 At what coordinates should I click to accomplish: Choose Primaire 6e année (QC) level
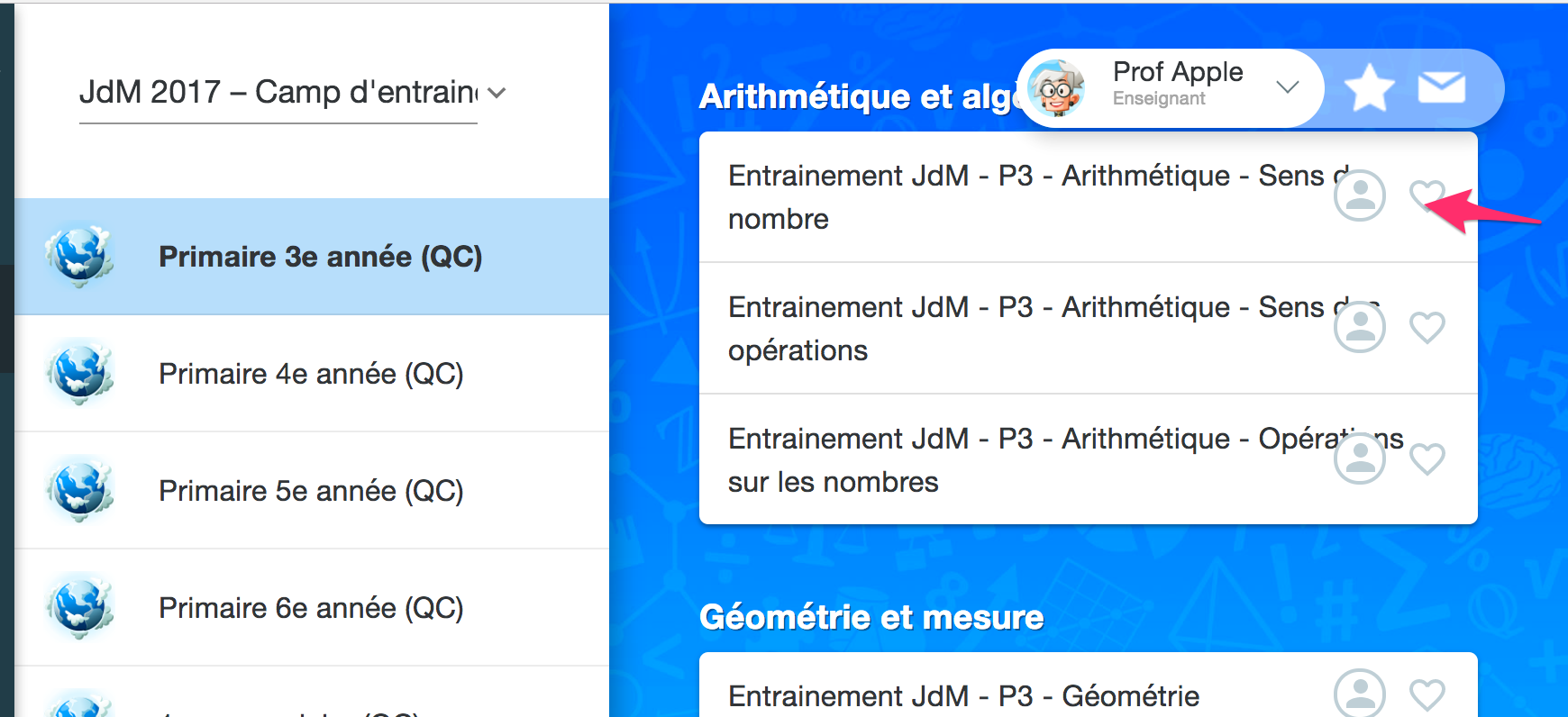coord(311,608)
